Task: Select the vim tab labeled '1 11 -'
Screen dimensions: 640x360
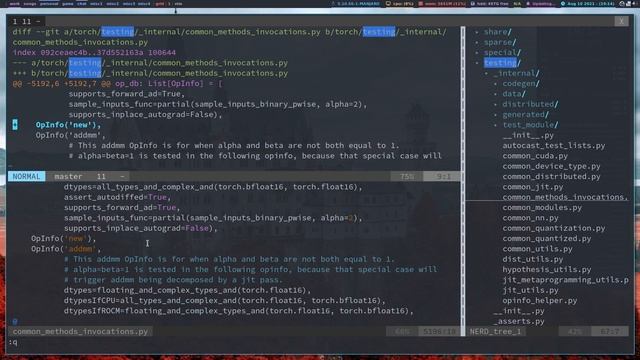Action: tap(27, 21)
